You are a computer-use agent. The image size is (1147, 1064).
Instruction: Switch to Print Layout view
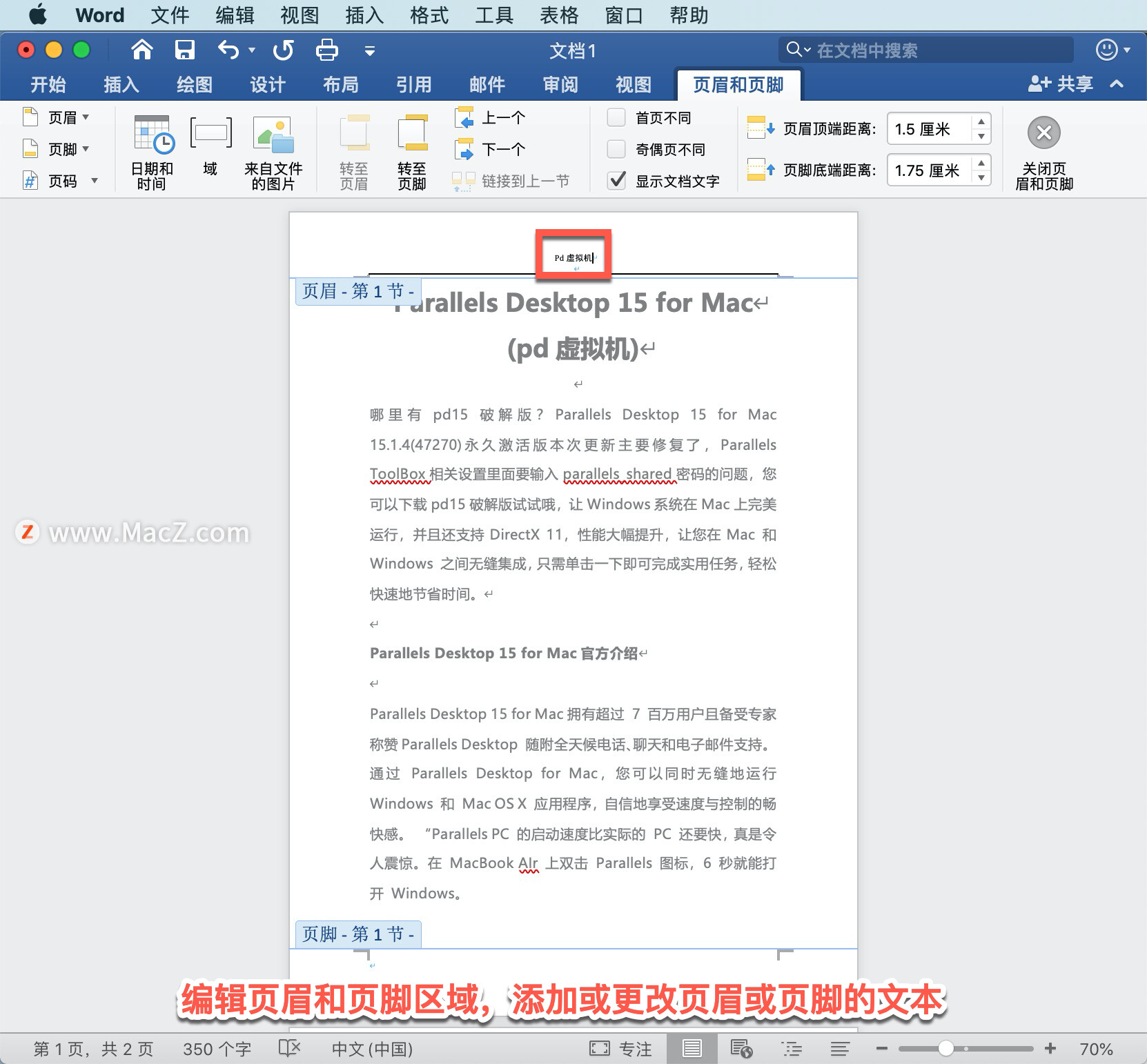[x=692, y=1049]
